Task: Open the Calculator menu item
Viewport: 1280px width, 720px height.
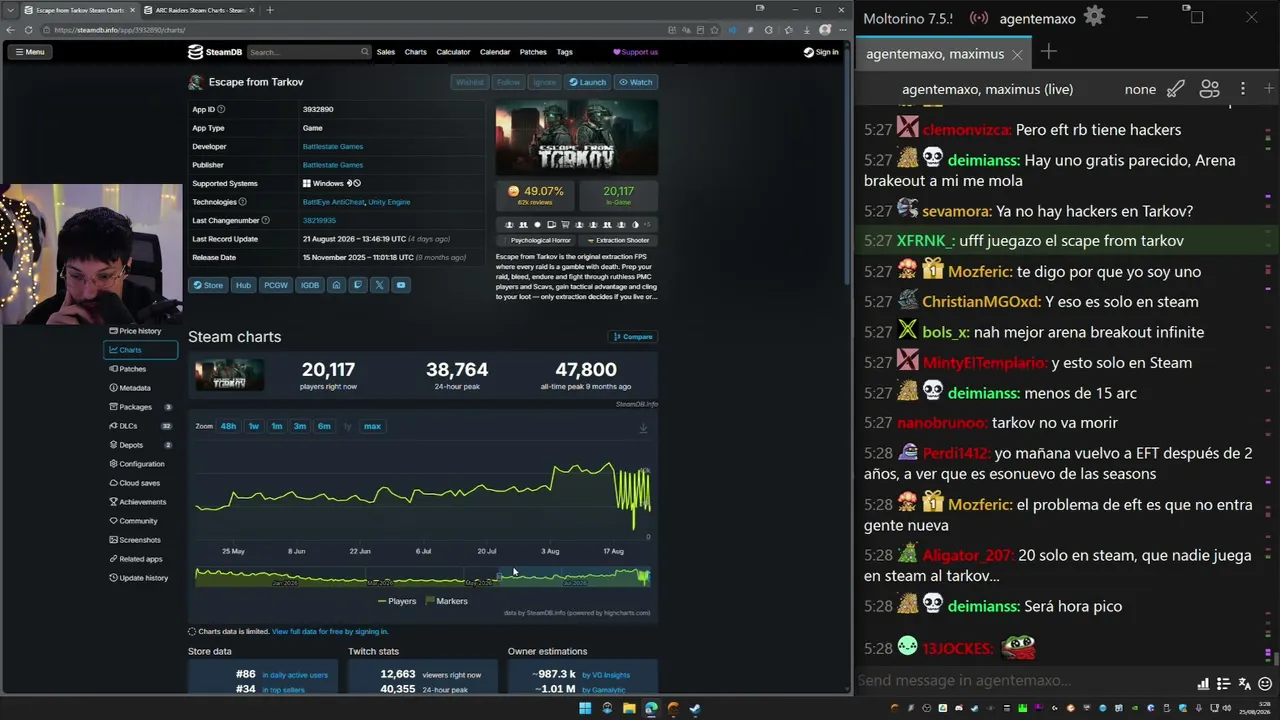Action: 453,52
